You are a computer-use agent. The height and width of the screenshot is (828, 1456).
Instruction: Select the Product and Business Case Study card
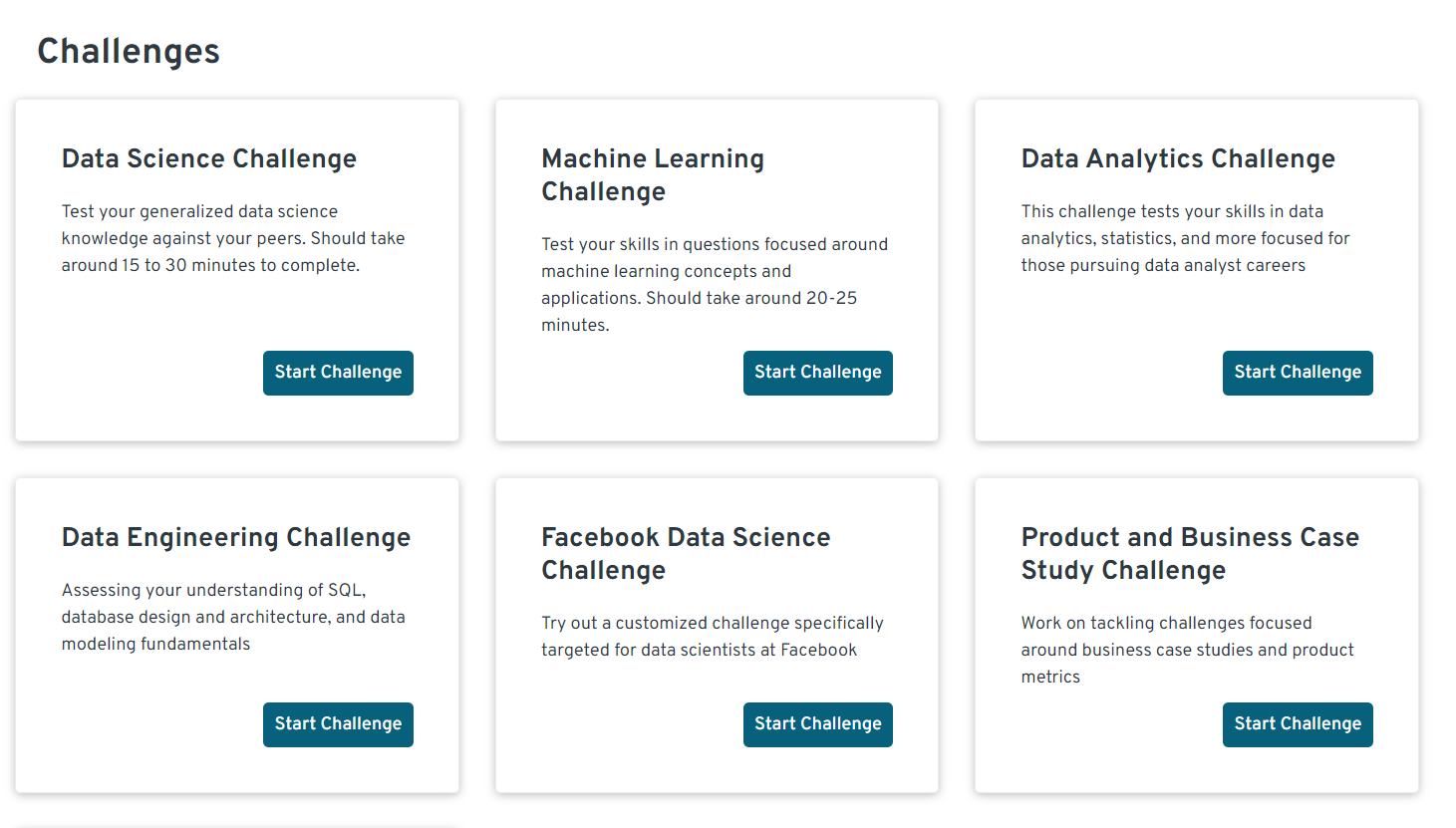coord(1196,636)
